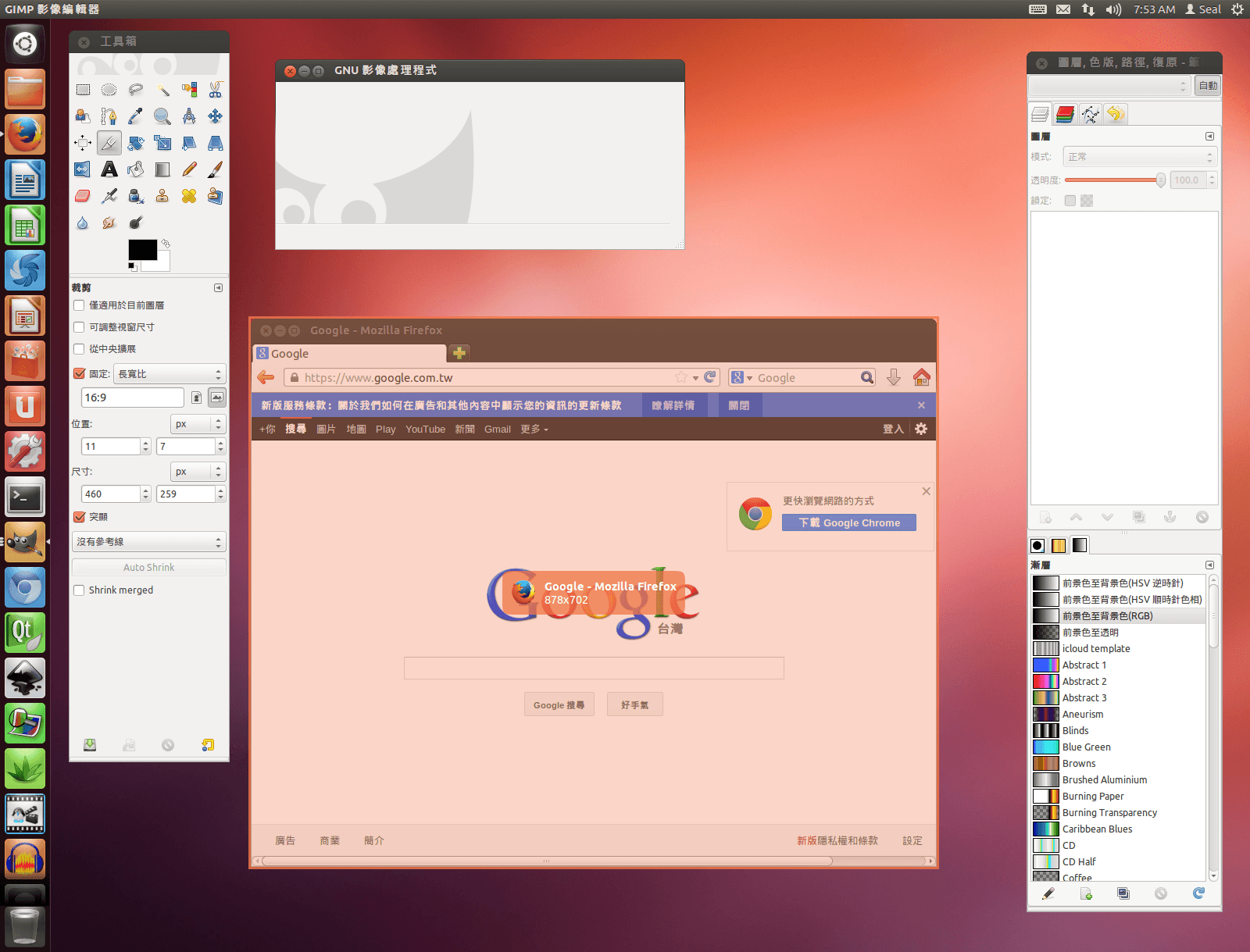
Task: Click the Firefox home icon
Action: coord(922,378)
